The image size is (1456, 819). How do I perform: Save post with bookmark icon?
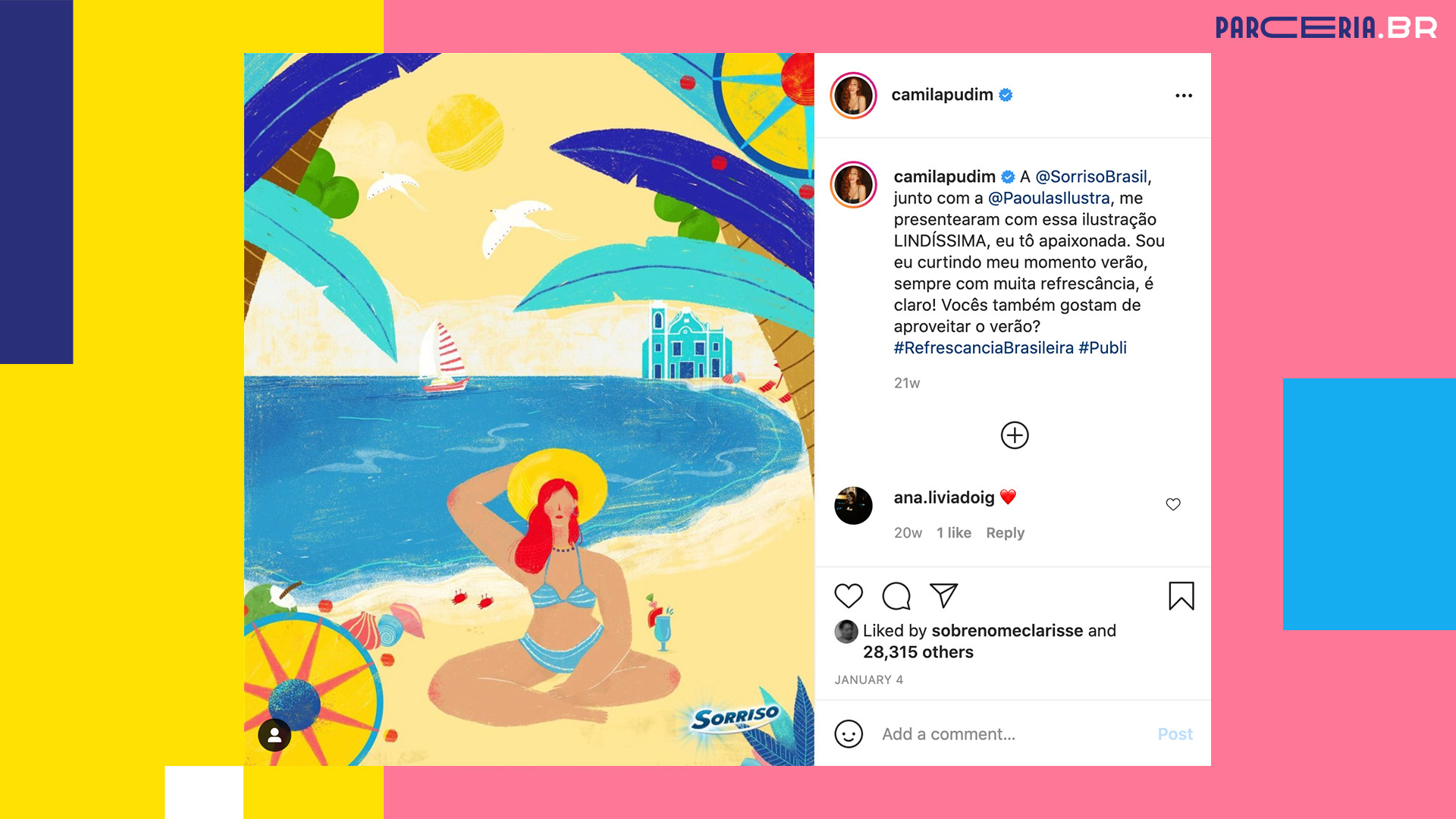click(1181, 596)
